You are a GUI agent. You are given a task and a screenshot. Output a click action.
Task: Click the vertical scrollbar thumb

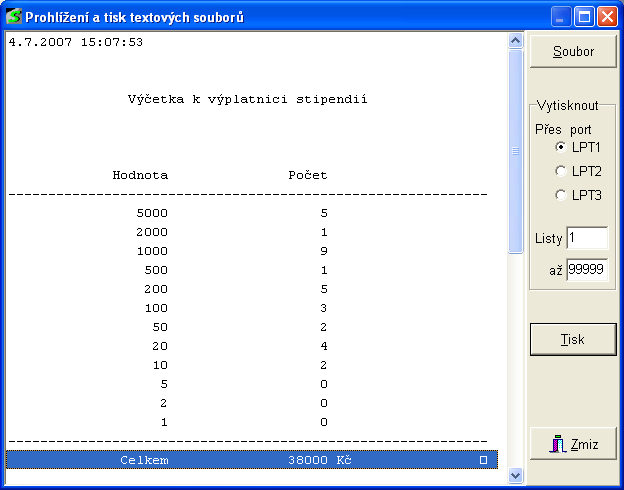point(516,150)
